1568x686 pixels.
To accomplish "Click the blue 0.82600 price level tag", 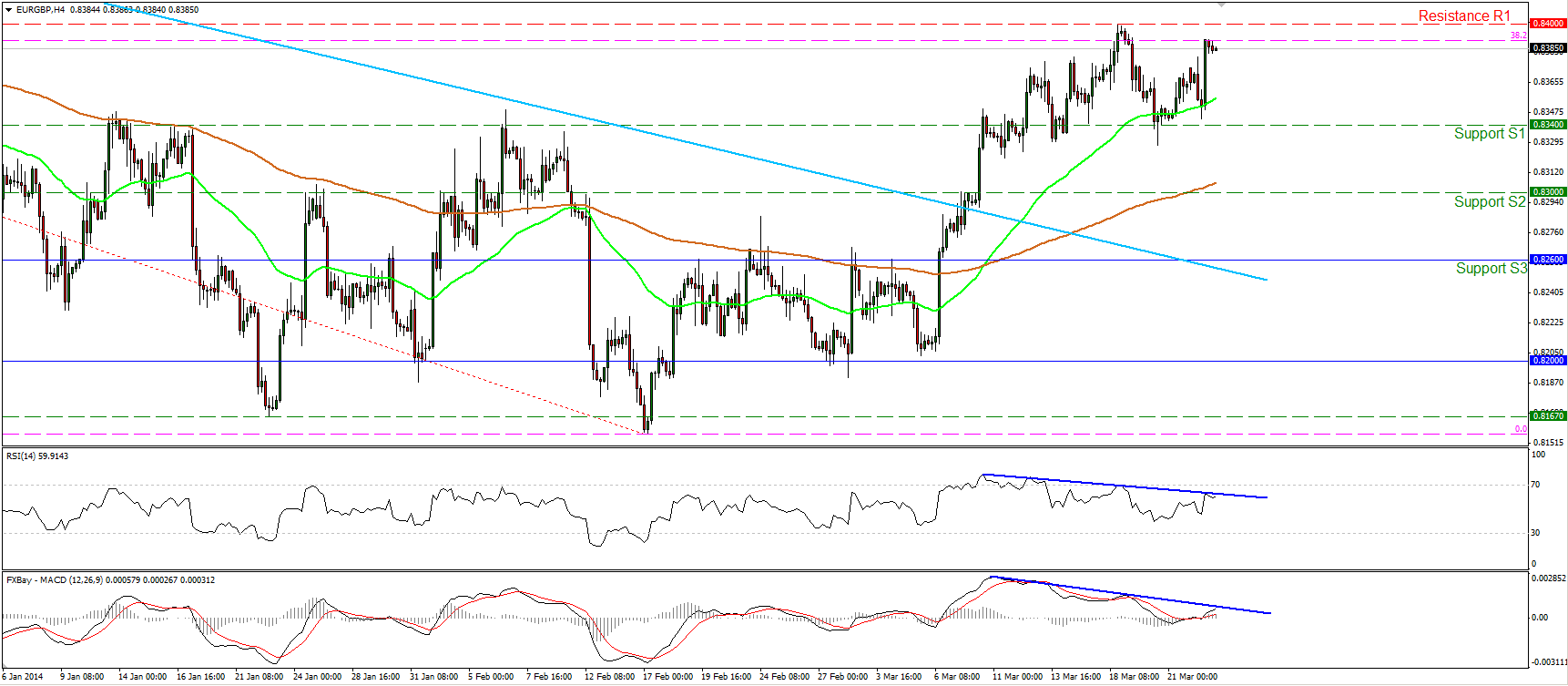I will [x=1548, y=260].
